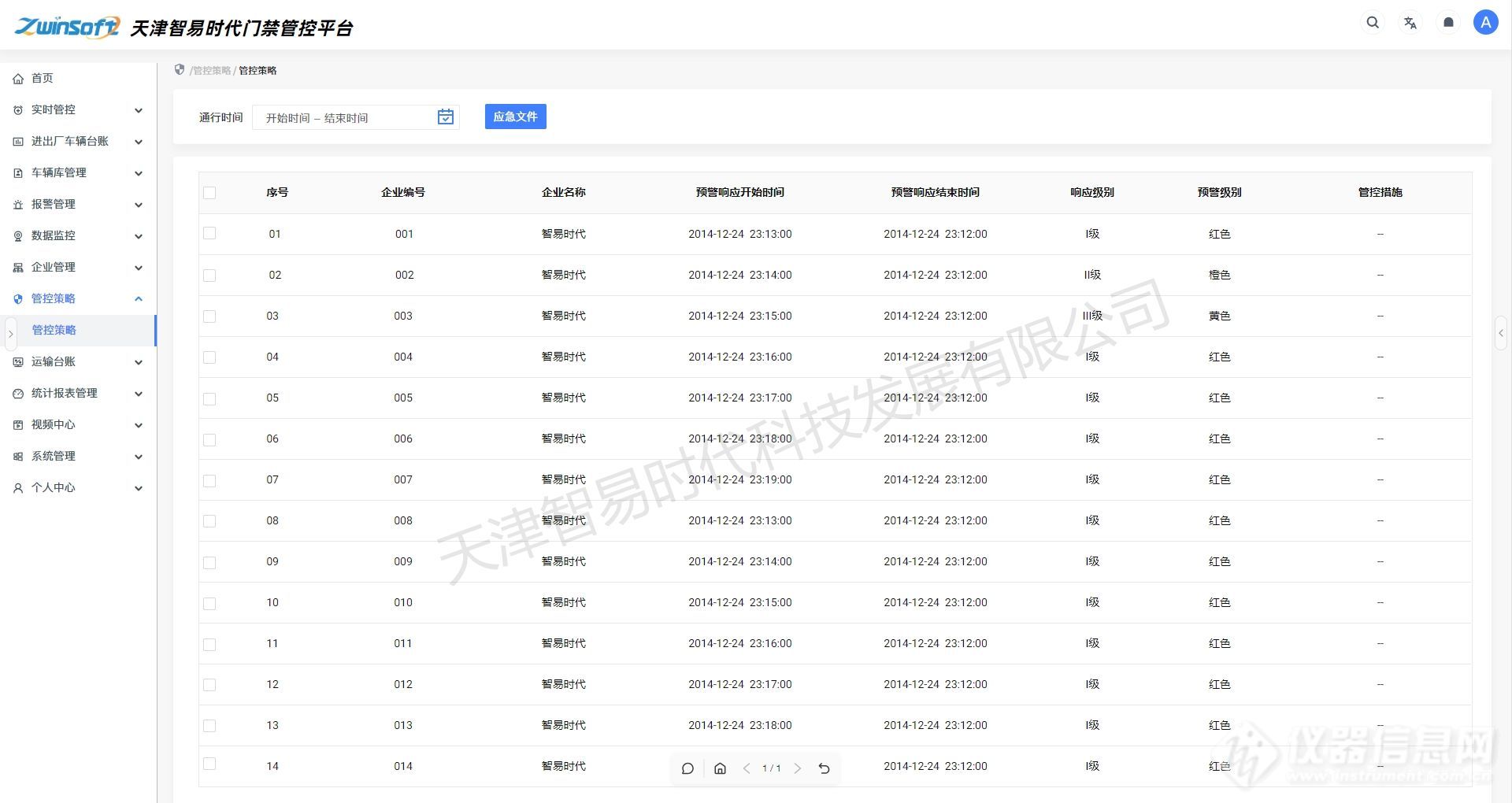Click cell 黄色 in row 03

1220,316
